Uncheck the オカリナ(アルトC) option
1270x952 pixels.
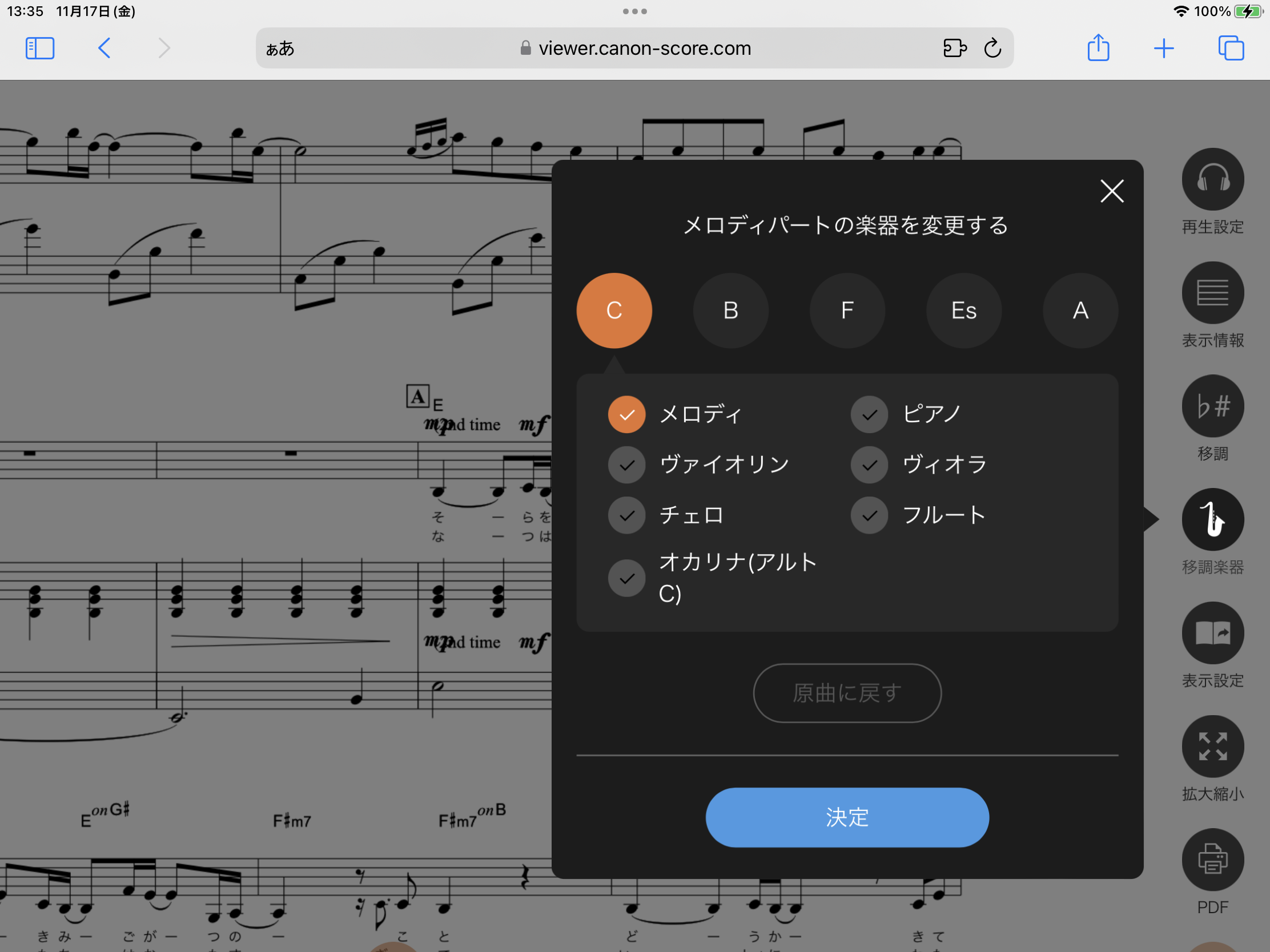626,578
